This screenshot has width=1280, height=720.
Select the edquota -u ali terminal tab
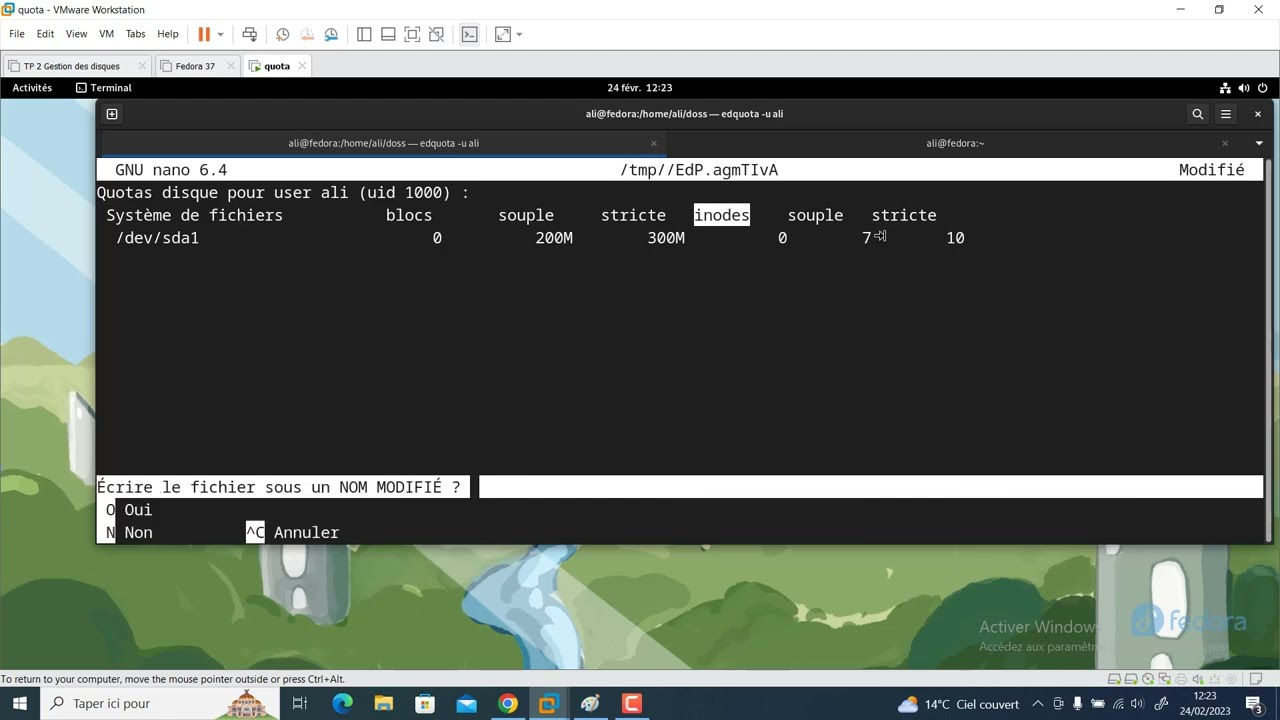pos(383,143)
